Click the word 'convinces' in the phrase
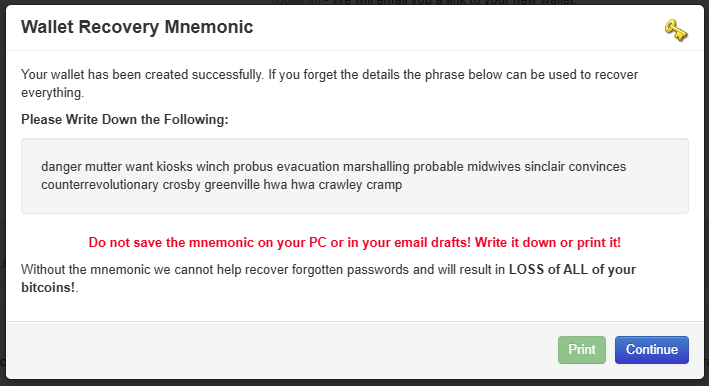 coord(597,167)
